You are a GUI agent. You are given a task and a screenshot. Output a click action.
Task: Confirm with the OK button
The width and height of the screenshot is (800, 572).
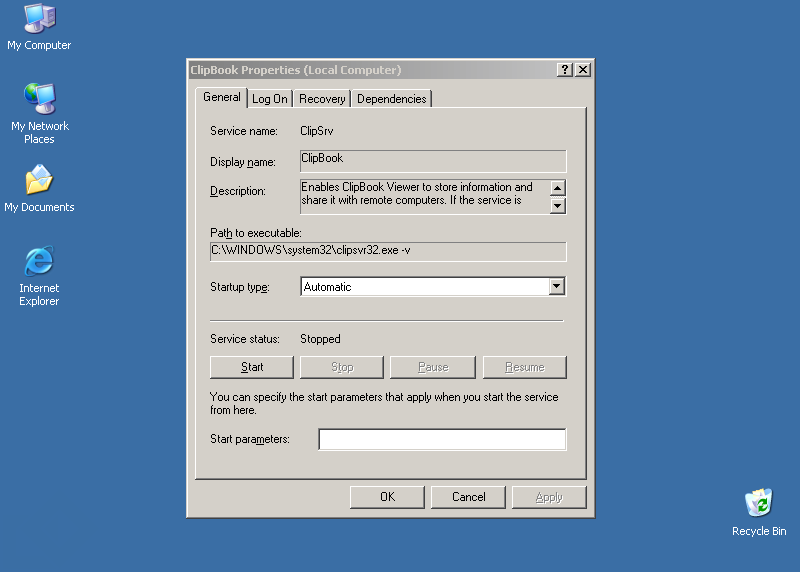[387, 497]
